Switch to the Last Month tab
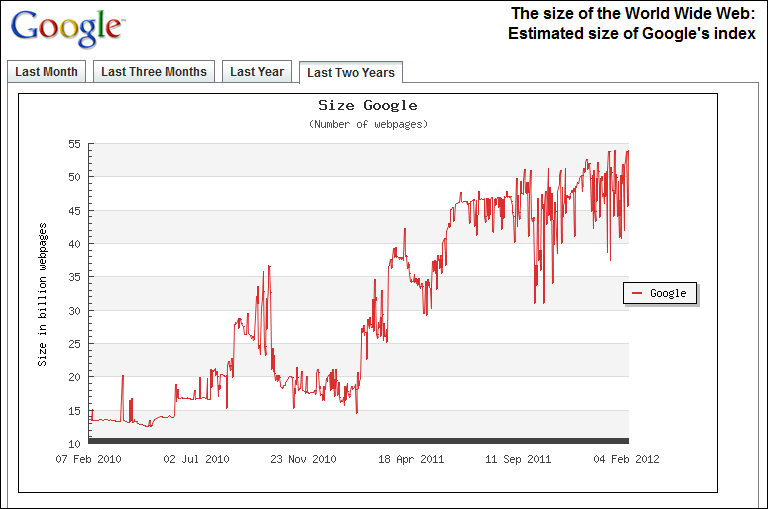 point(46,72)
